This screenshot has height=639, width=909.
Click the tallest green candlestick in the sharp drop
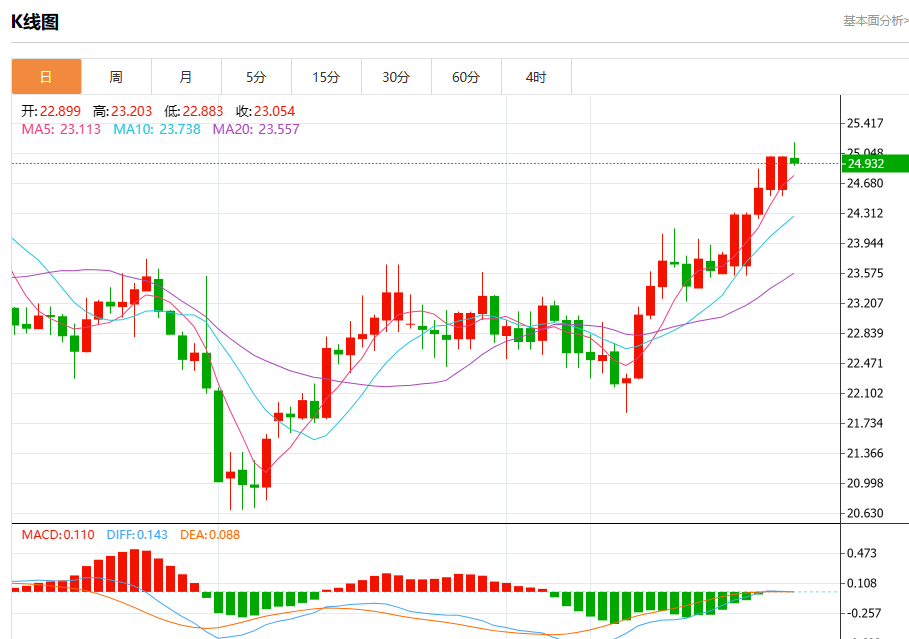pyautogui.click(x=219, y=436)
